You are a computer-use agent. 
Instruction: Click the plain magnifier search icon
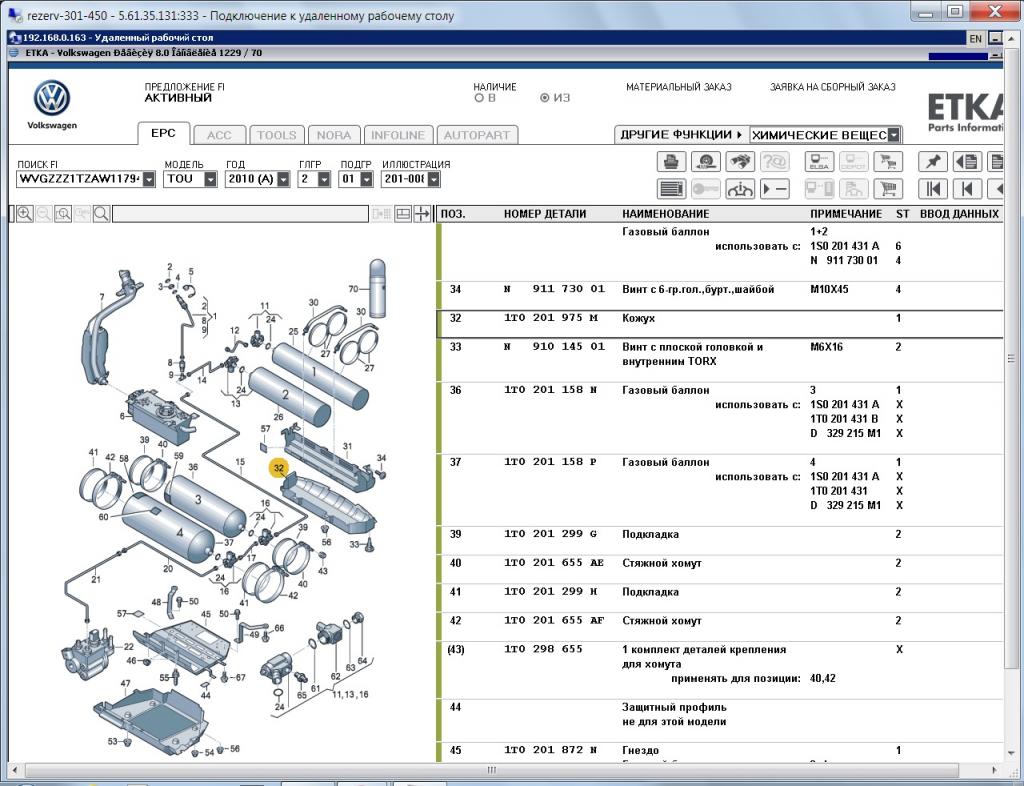tap(101, 213)
